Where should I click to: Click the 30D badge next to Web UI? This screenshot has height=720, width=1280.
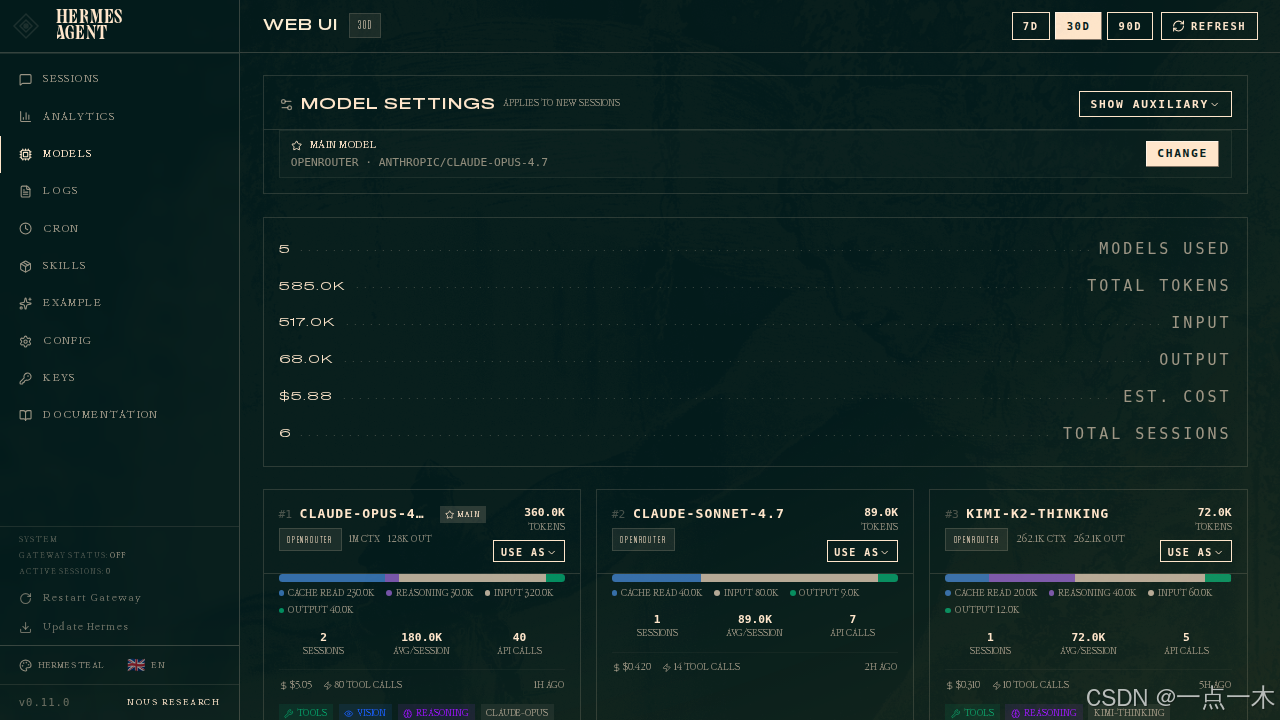tap(365, 26)
